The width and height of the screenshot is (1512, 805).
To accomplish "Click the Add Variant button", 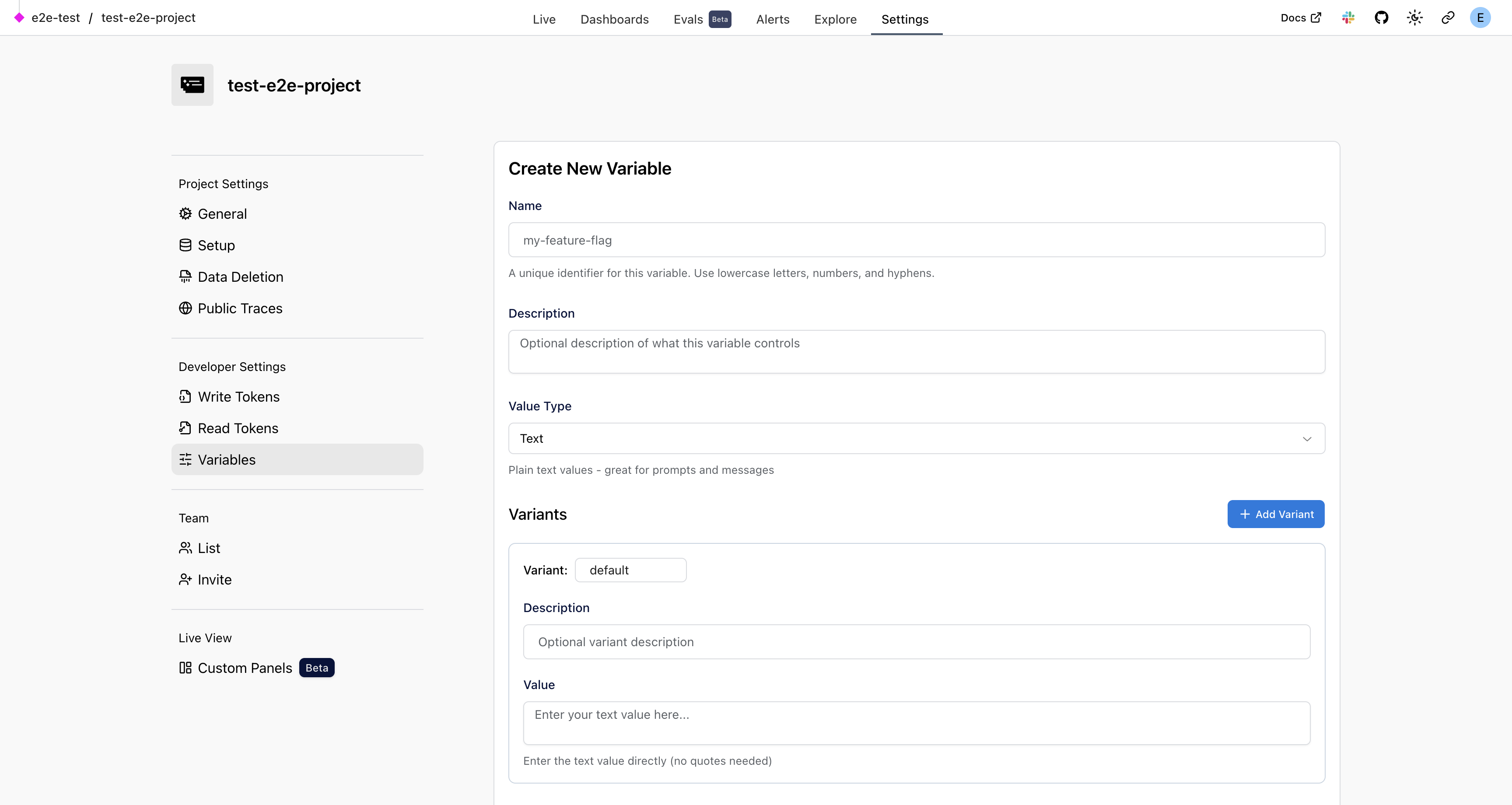I will [1275, 514].
